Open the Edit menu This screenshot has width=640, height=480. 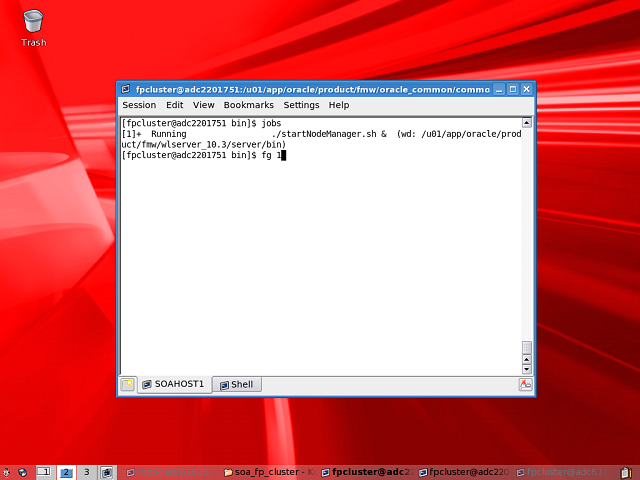pyautogui.click(x=175, y=105)
